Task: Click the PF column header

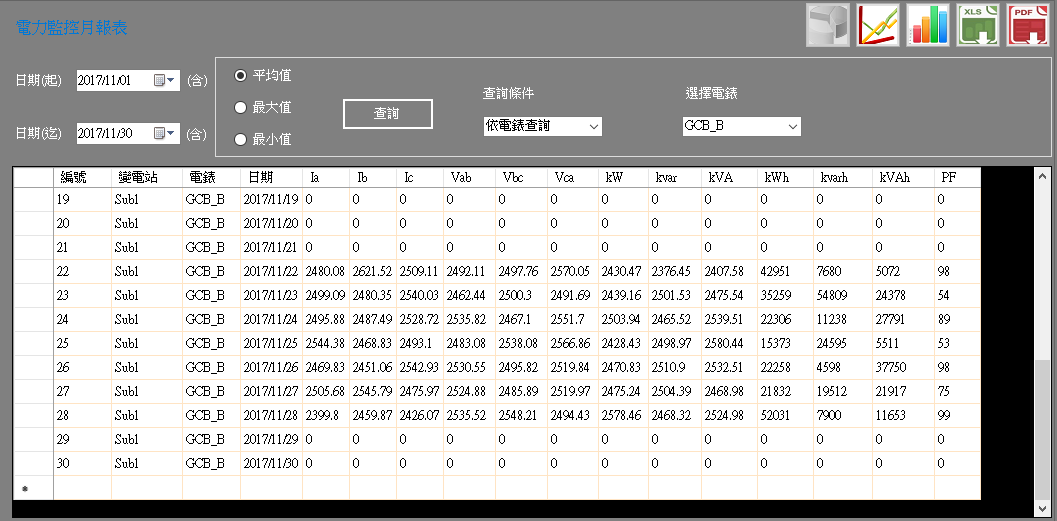Action: click(x=957, y=177)
